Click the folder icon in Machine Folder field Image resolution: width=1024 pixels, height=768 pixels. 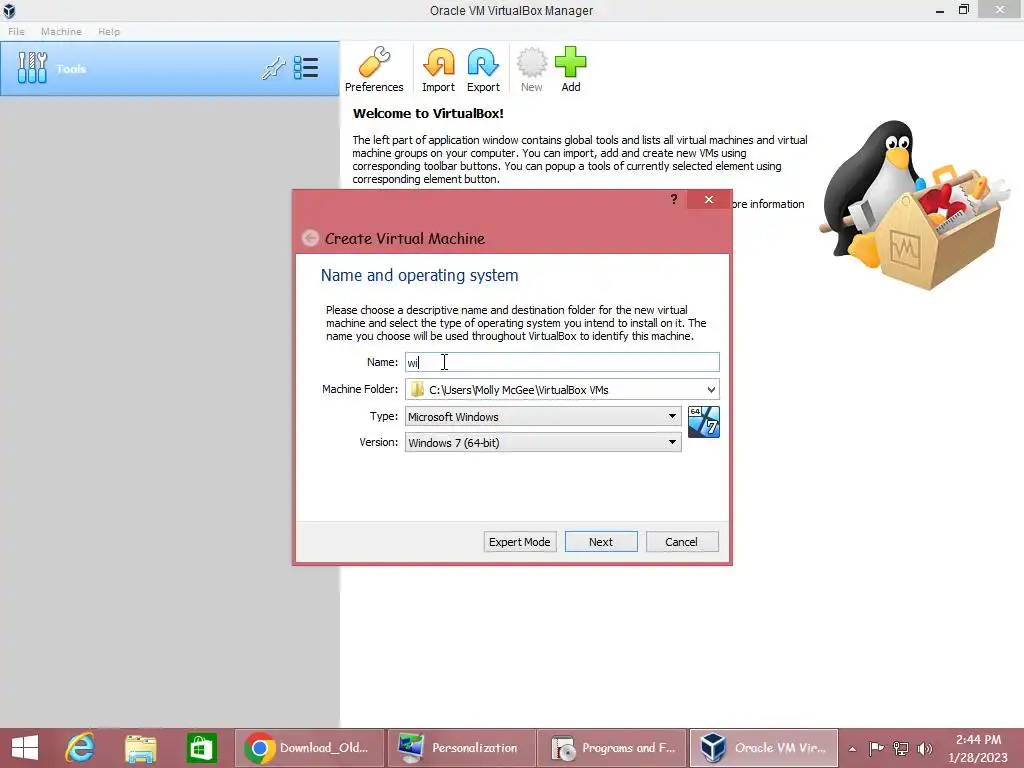pyautogui.click(x=417, y=390)
